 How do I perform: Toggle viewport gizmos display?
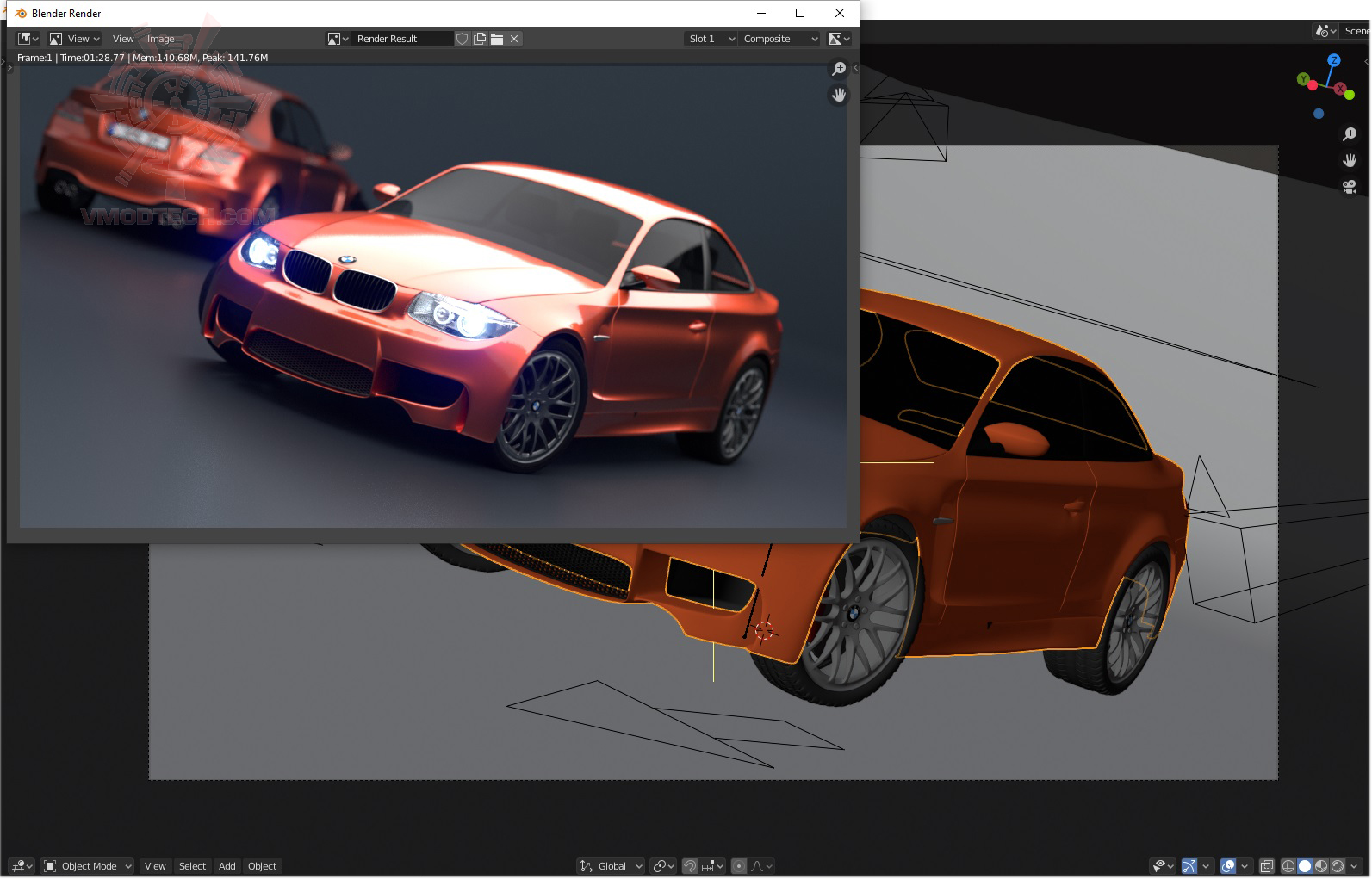(x=1189, y=866)
